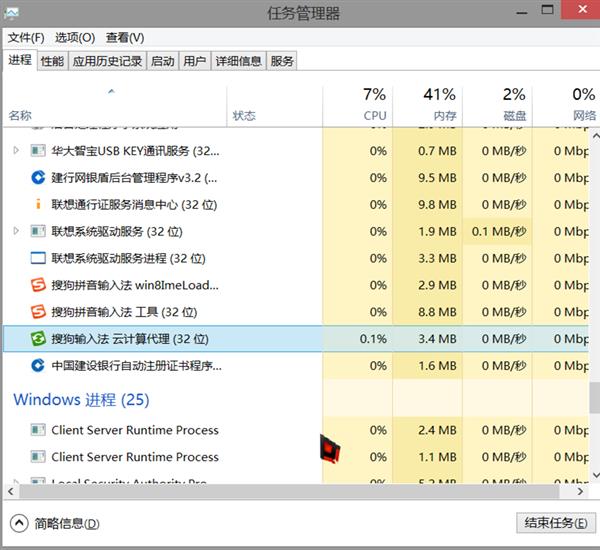Click the 0.1 MB/秒 disk value
The width and height of the screenshot is (600, 550).
499,232
